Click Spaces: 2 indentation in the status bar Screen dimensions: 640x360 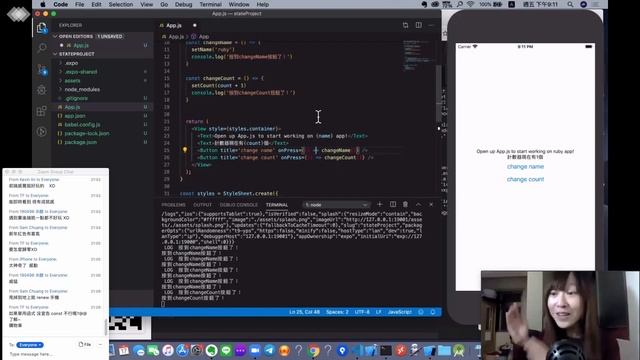click(x=337, y=312)
